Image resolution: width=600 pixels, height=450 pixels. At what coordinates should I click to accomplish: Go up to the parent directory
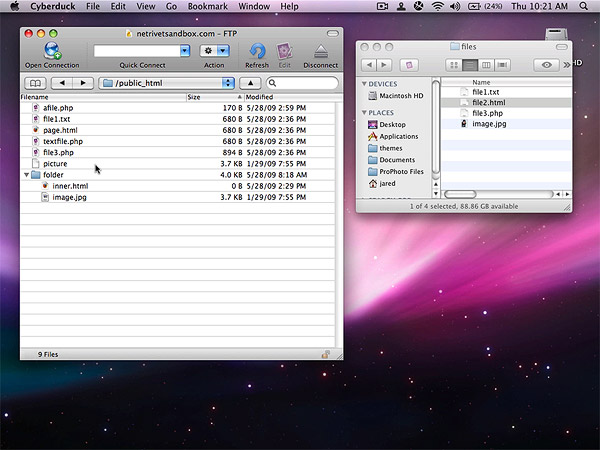pyautogui.click(x=250, y=83)
